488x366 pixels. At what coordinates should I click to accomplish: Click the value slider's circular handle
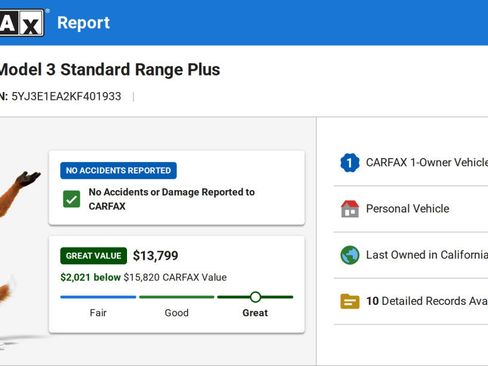[x=255, y=297]
